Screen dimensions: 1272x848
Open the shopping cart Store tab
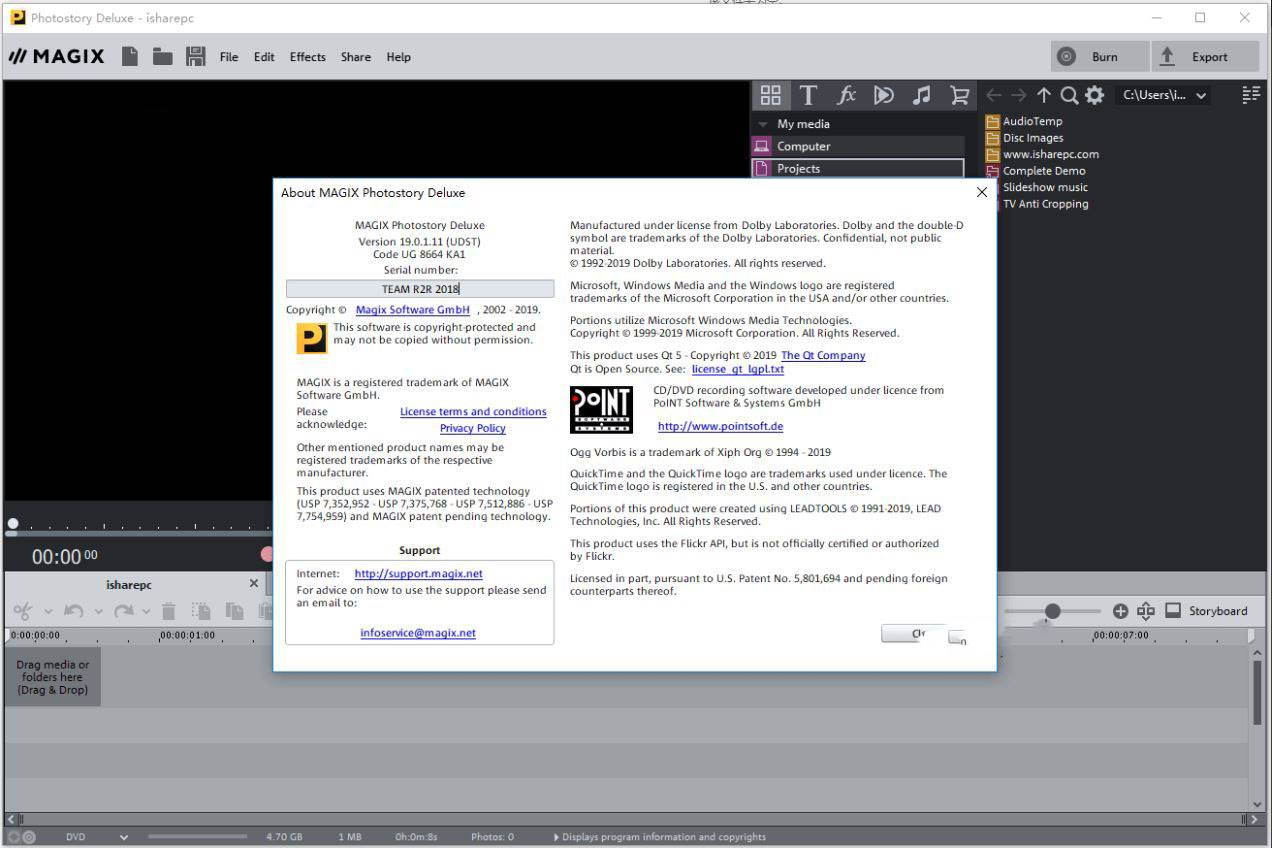(x=960, y=95)
